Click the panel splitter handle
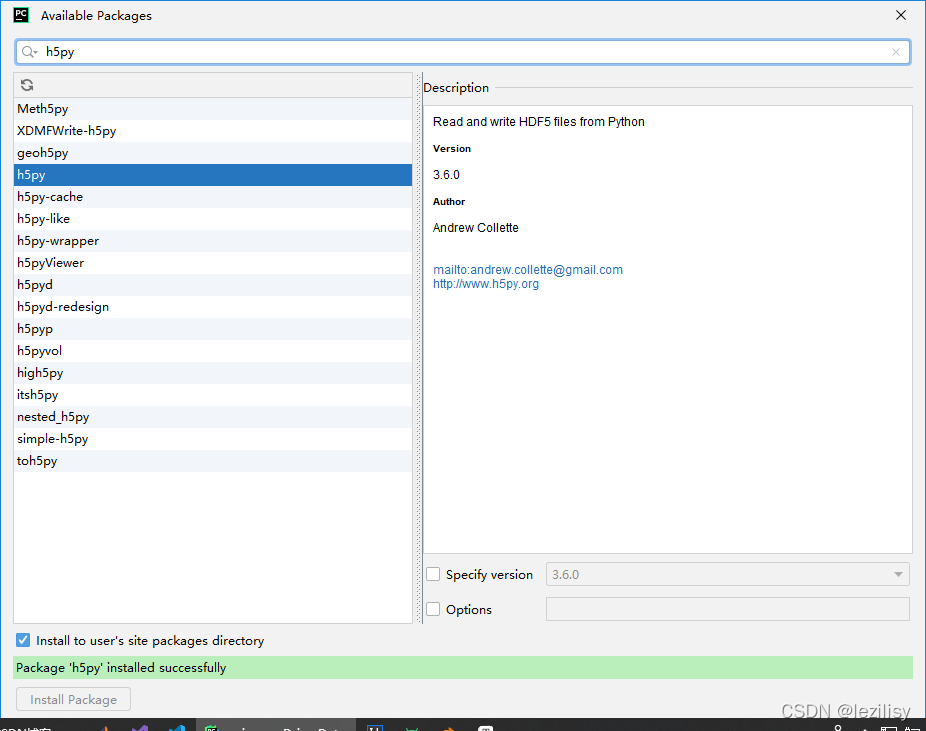Image resolution: width=926 pixels, height=731 pixels. coord(419,348)
